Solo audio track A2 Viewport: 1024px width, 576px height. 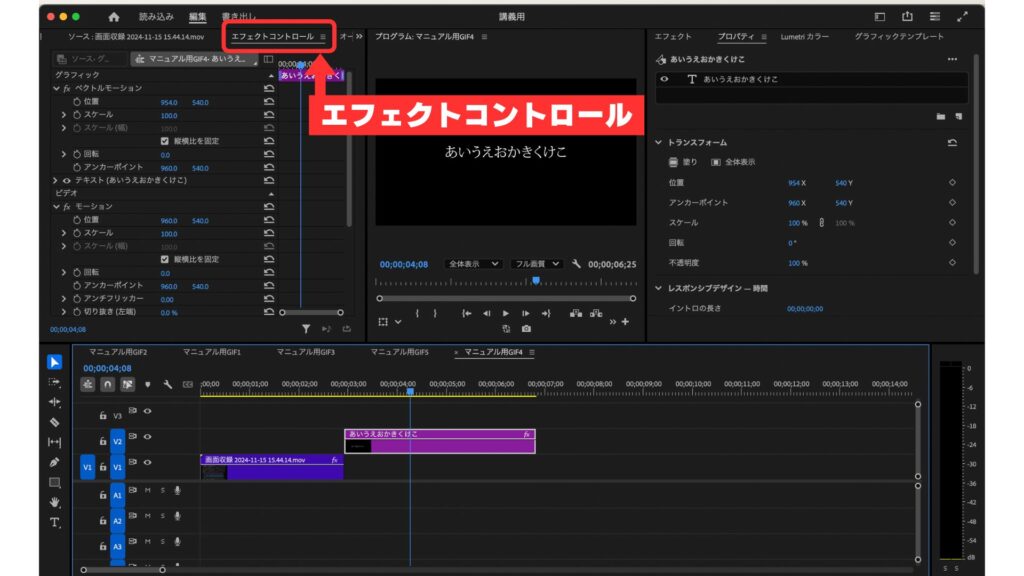tap(163, 516)
